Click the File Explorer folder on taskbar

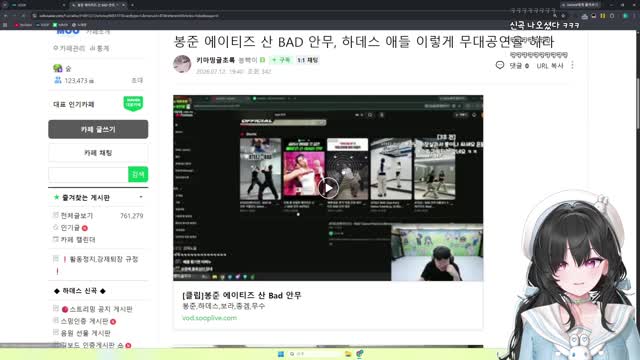click(x=348, y=354)
